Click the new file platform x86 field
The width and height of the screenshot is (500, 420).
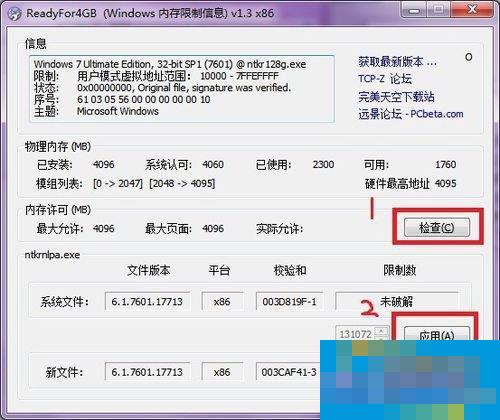[222, 372]
